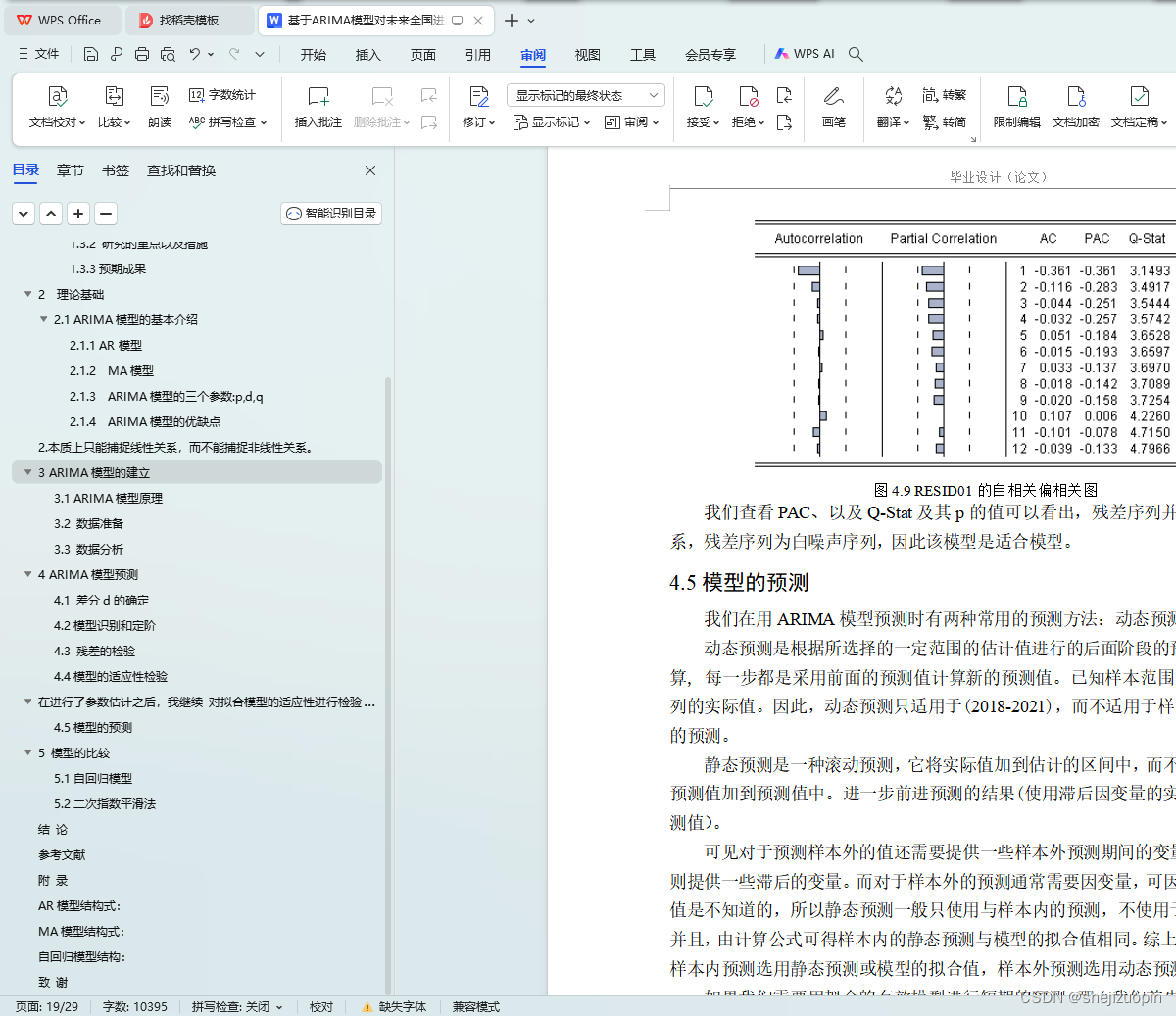Click 缺失字体 warning in status bar
The width and height of the screenshot is (1176, 1016).
[x=394, y=1006]
